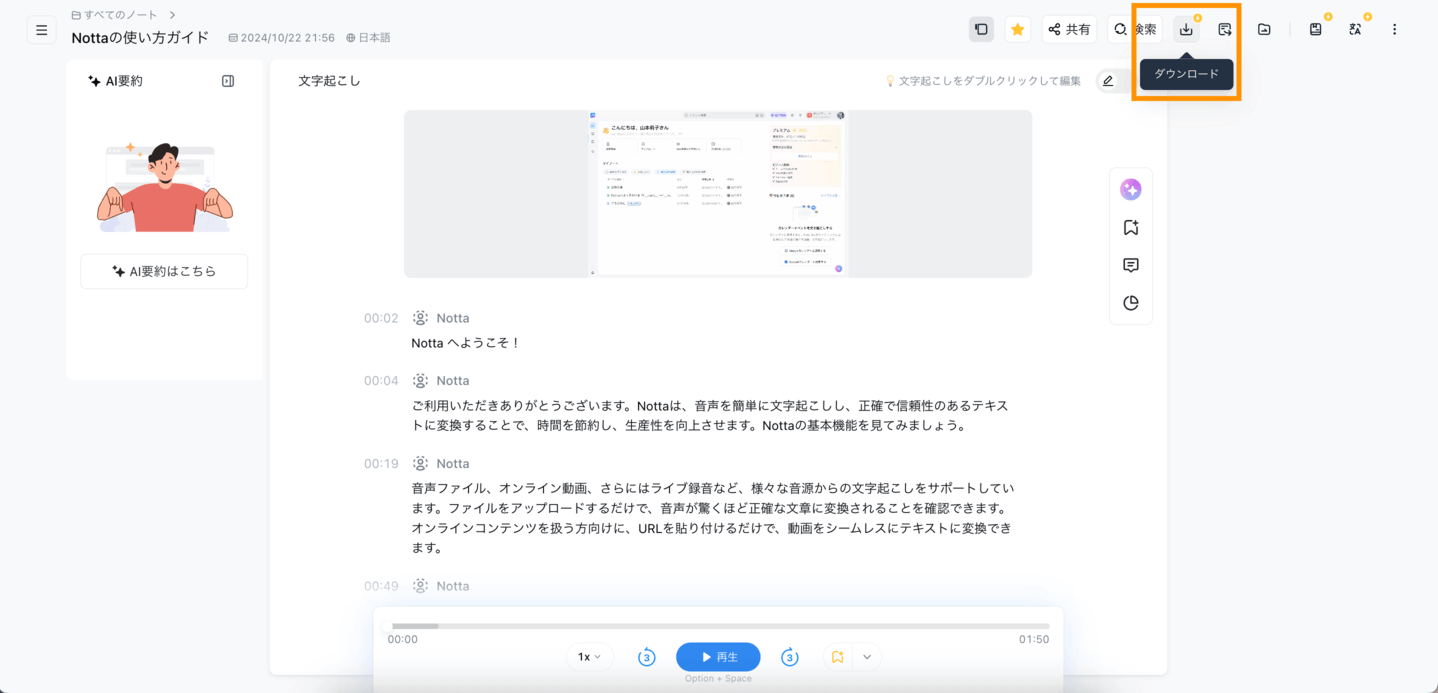Screen dimensions: 1438x693
Task: Expand the bookmark options chevron
Action: [x=867, y=657]
